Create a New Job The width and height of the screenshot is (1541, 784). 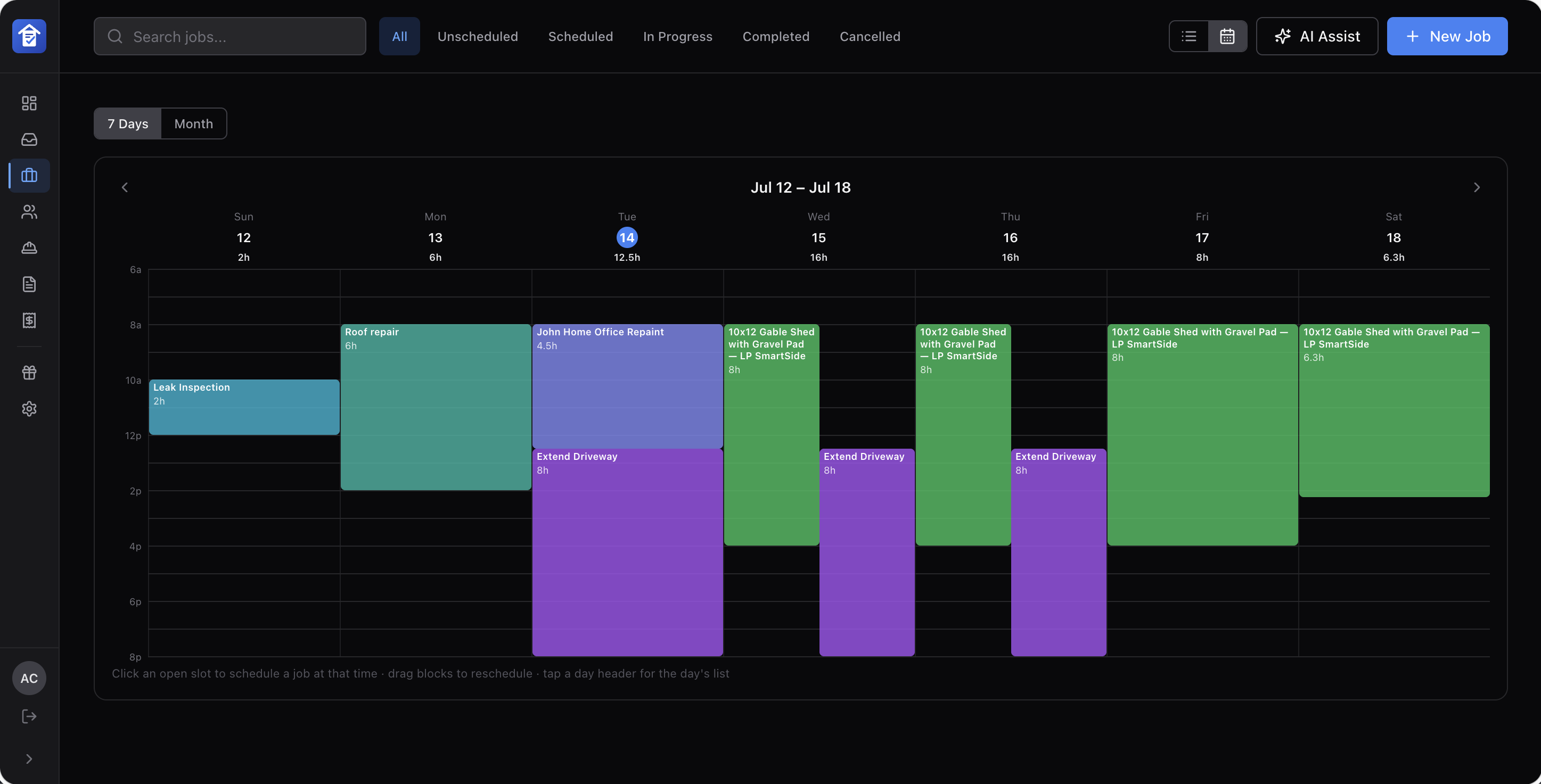tap(1447, 36)
